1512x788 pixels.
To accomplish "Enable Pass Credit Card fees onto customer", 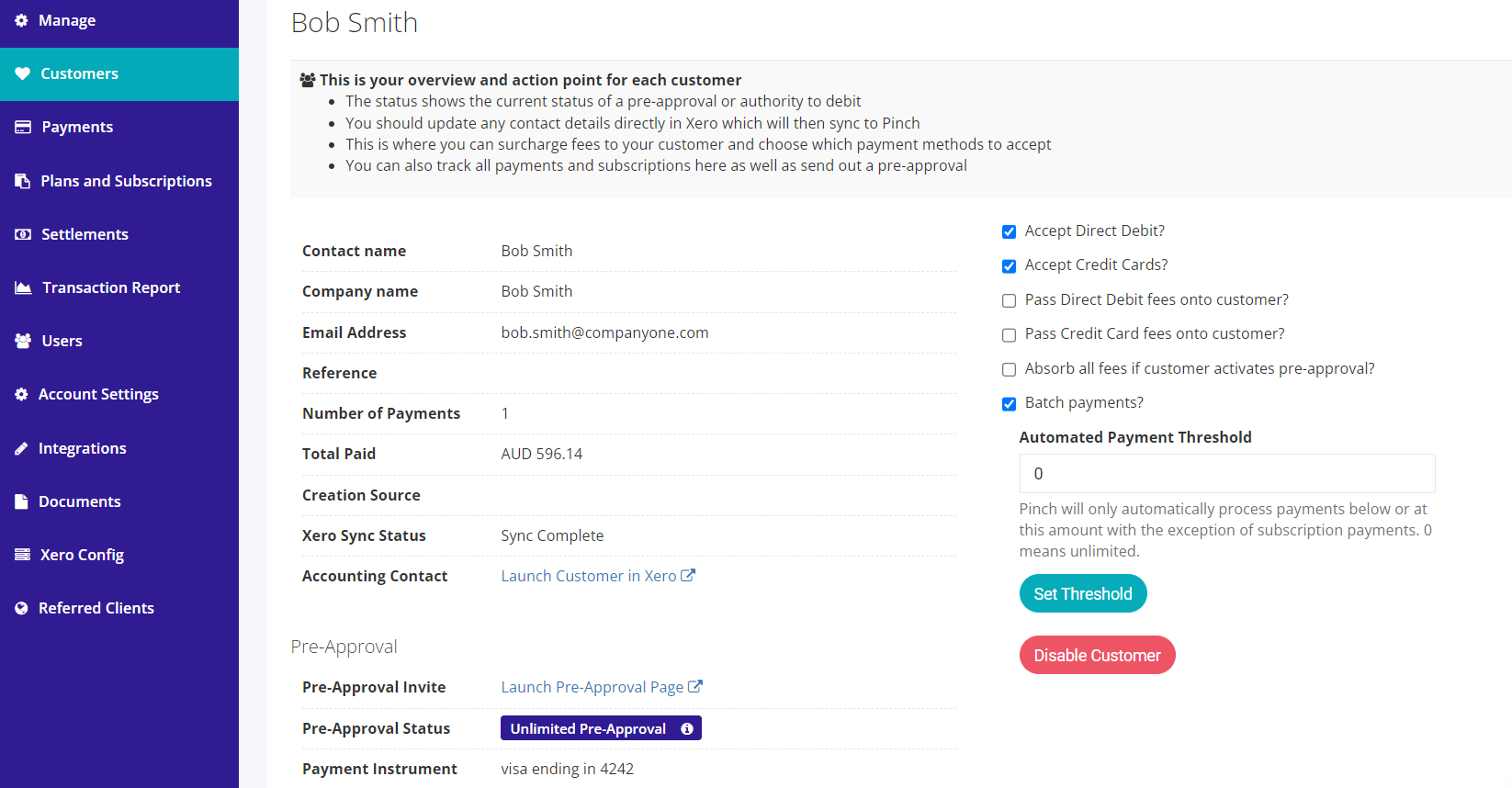I will (1009, 335).
